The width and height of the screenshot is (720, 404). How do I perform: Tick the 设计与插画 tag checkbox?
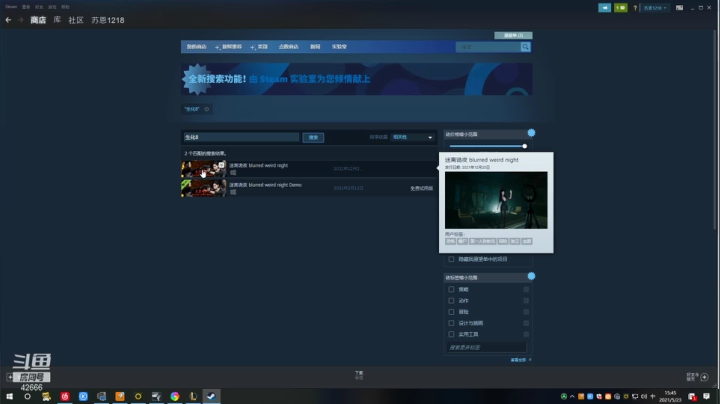(451, 323)
